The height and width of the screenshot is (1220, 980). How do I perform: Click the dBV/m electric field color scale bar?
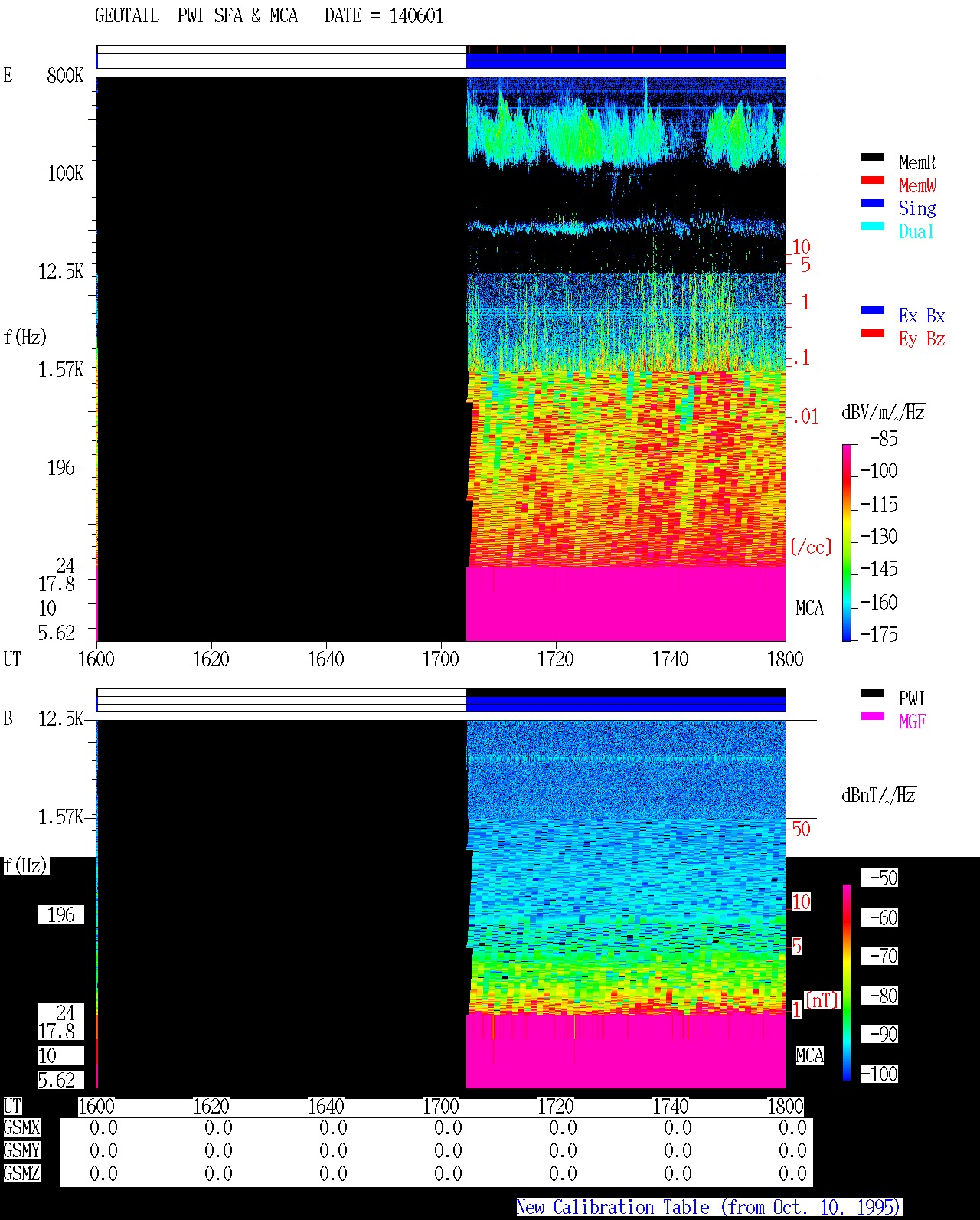tap(847, 543)
